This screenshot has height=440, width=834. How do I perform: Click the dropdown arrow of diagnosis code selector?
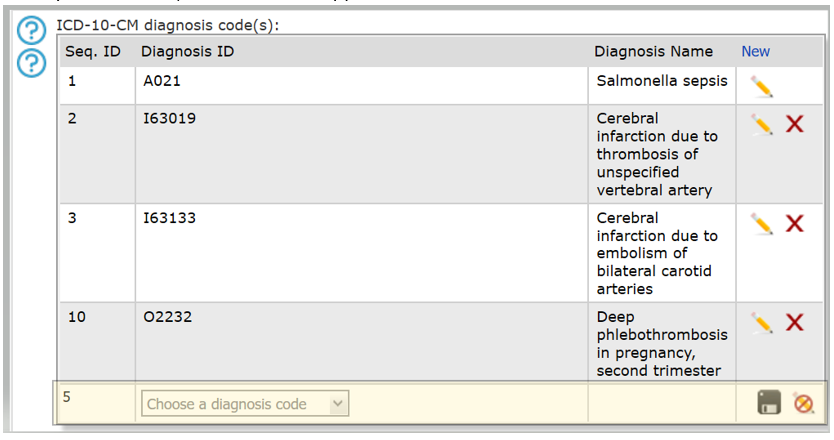pyautogui.click(x=338, y=403)
